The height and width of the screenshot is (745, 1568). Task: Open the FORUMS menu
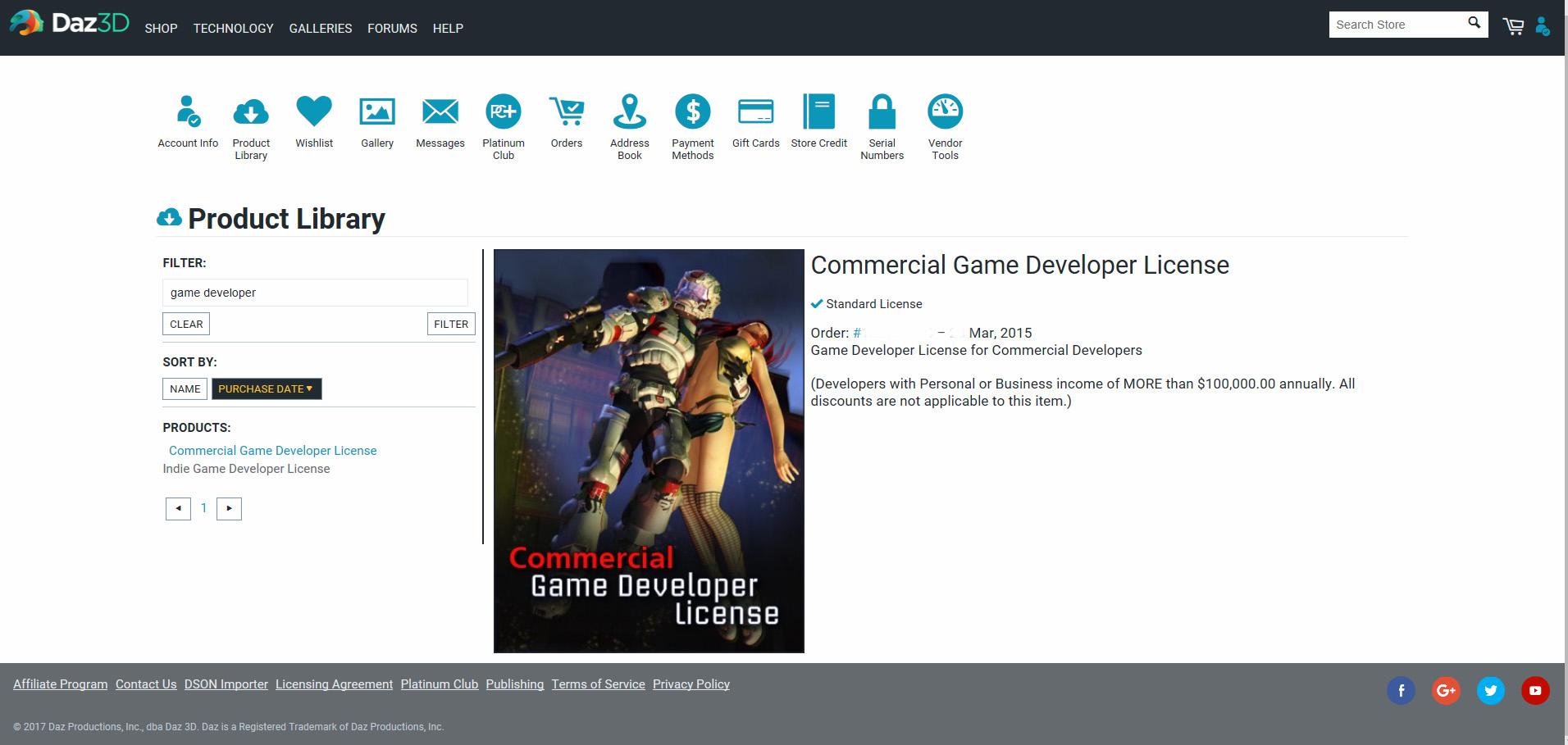(392, 28)
